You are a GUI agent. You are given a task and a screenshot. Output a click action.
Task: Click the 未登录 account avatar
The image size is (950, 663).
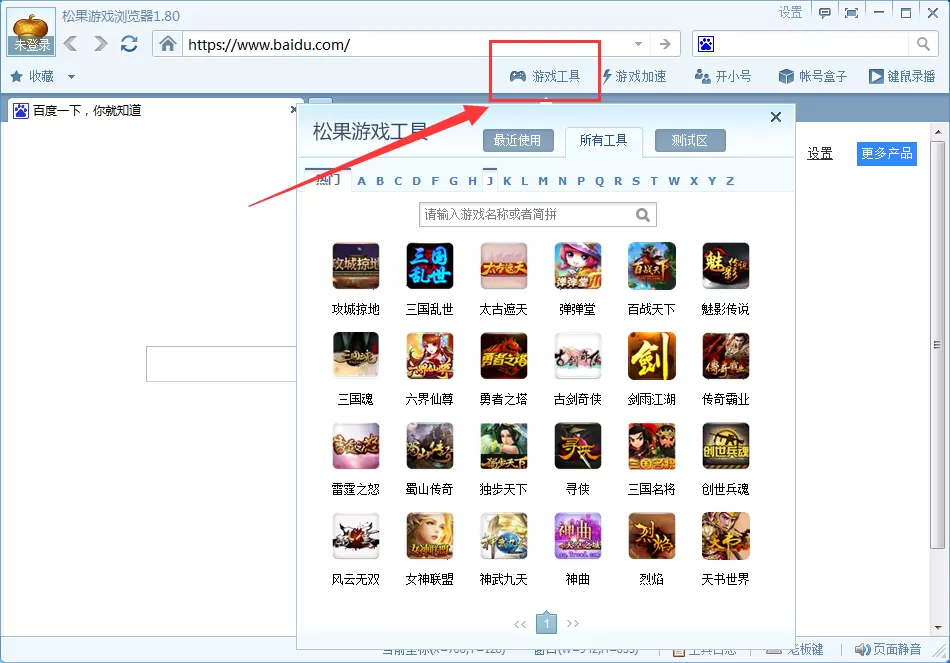tap(32, 32)
